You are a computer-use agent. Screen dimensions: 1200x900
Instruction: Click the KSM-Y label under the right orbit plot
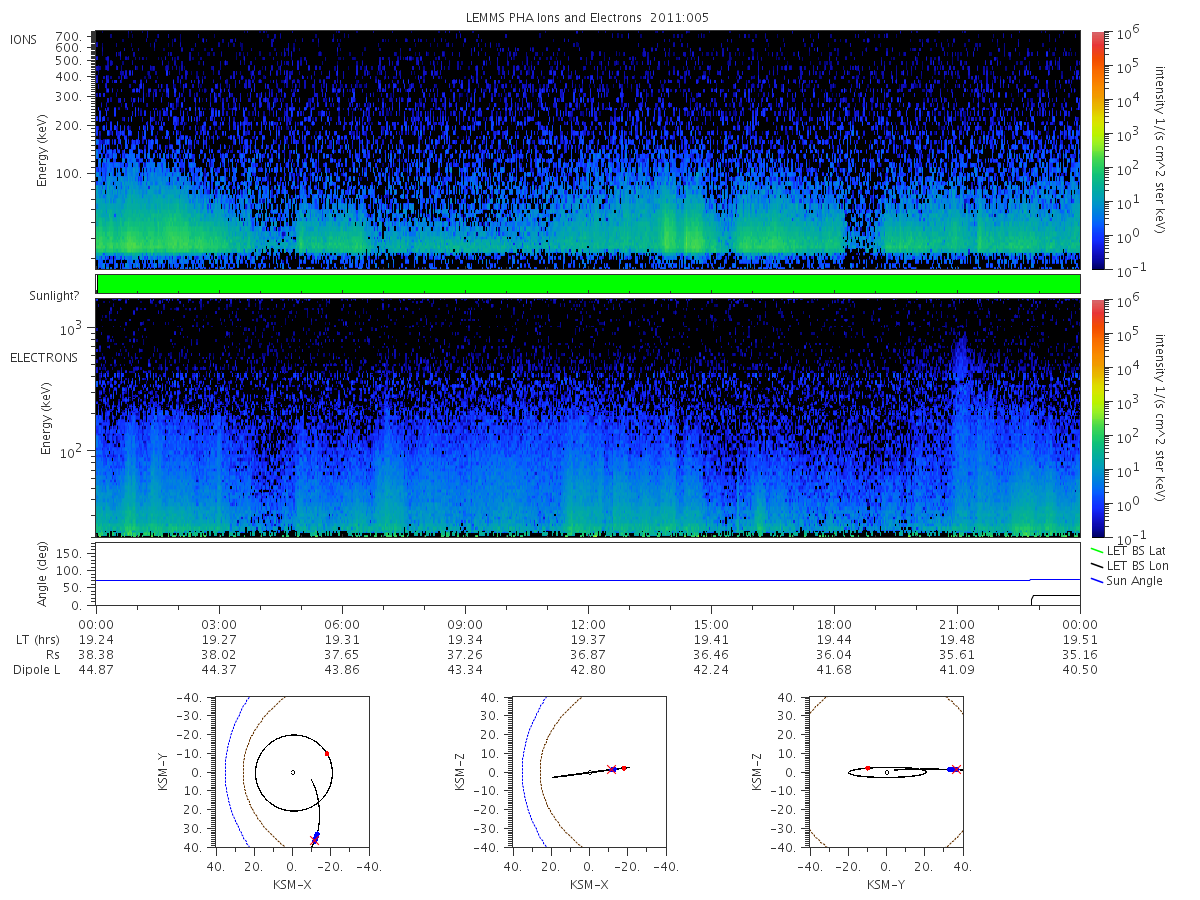click(887, 883)
